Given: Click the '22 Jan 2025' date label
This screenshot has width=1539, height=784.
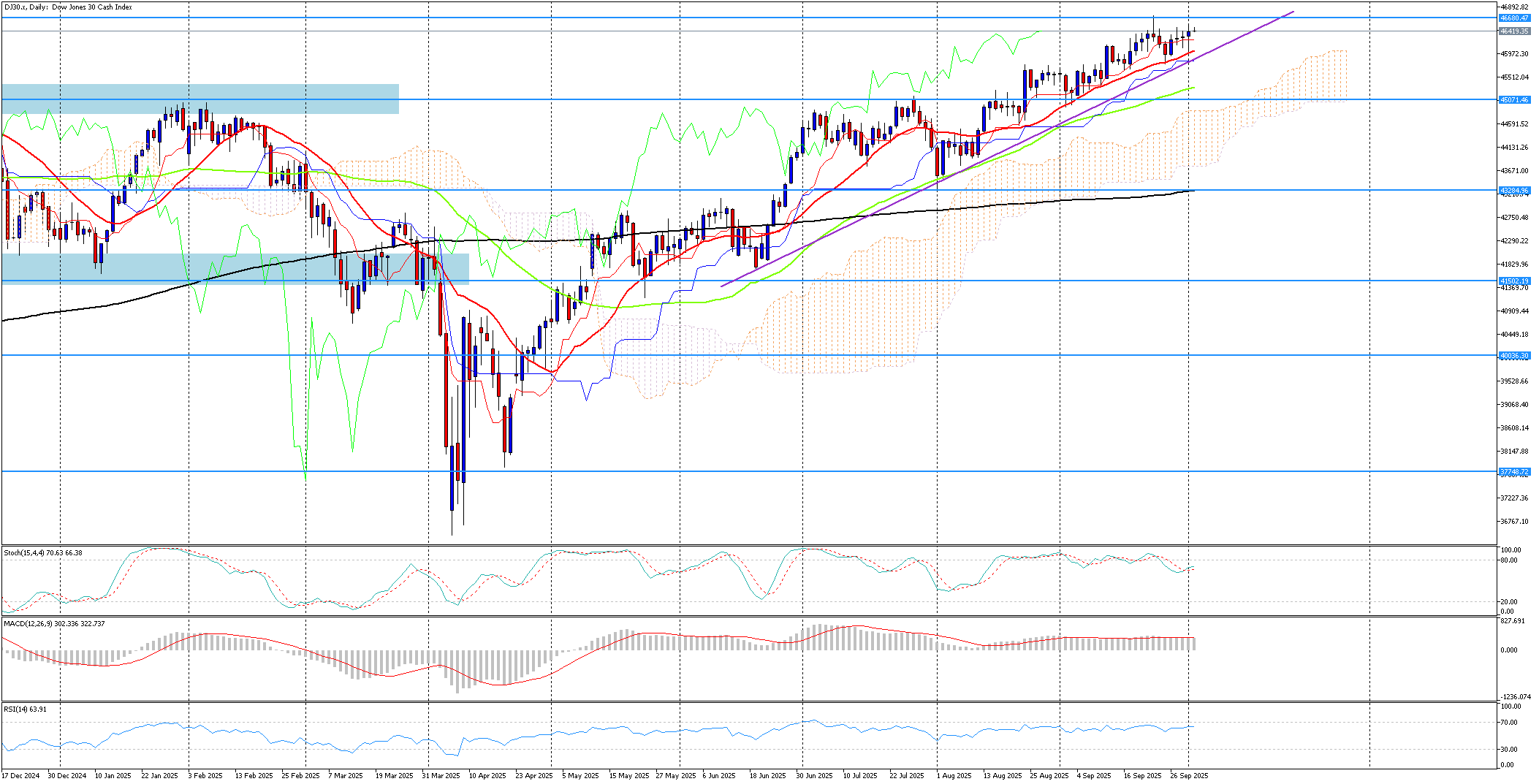Looking at the screenshot, I should tap(159, 776).
